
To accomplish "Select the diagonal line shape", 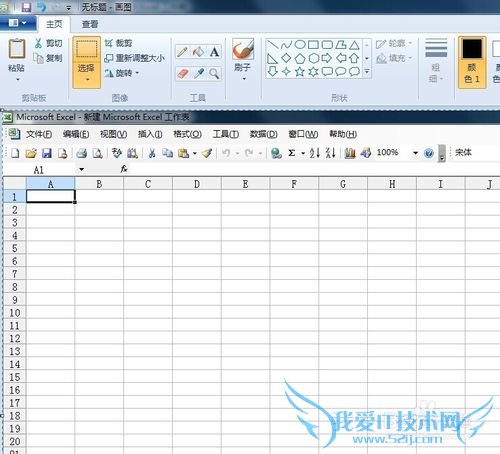I will tap(273, 44).
